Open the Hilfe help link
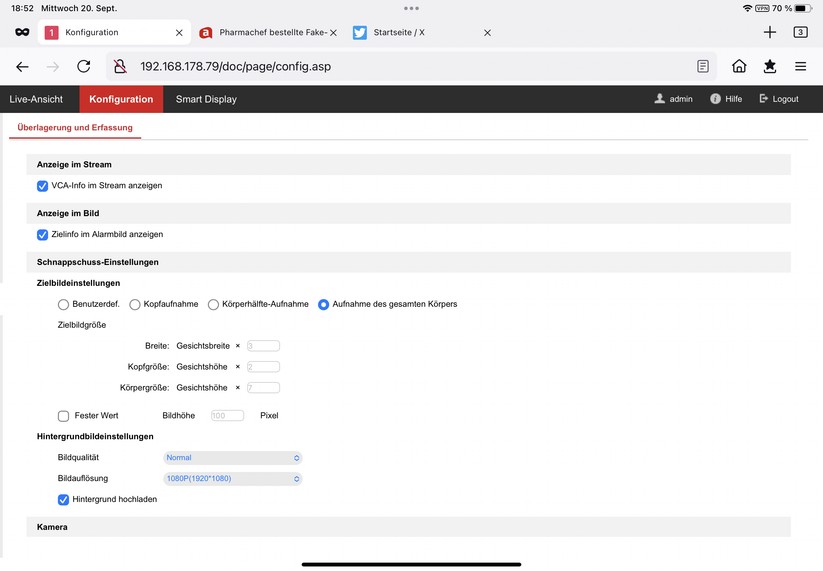Screen dimensions: 823x571 [726, 99]
